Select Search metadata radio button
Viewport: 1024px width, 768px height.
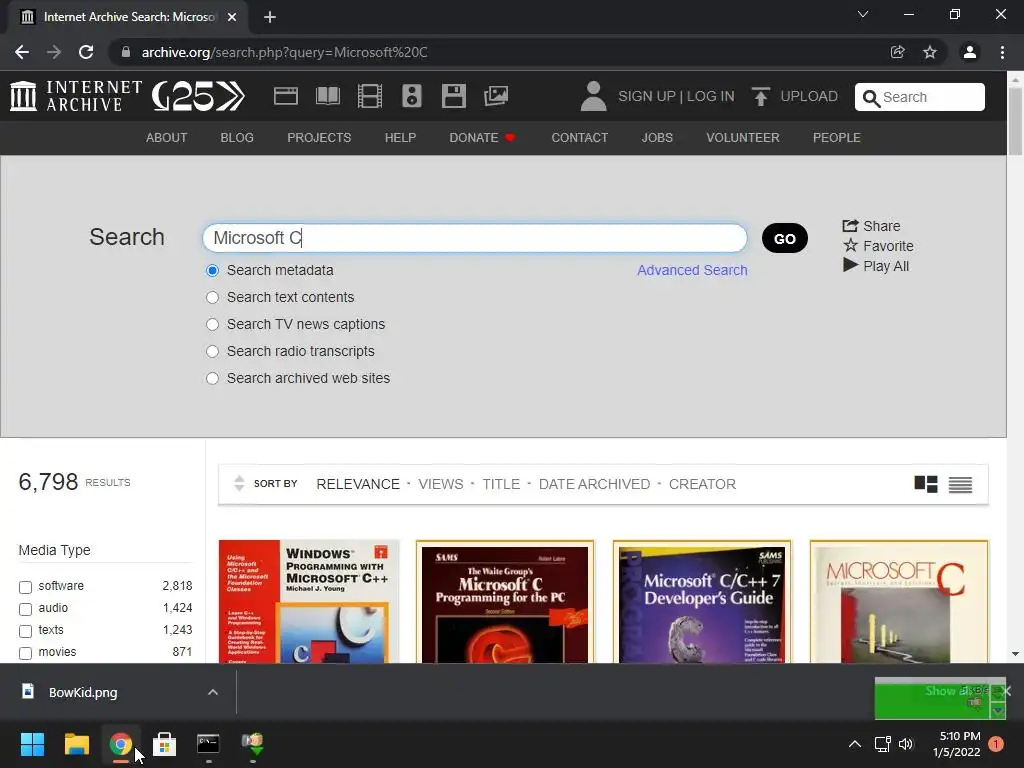[x=212, y=270]
